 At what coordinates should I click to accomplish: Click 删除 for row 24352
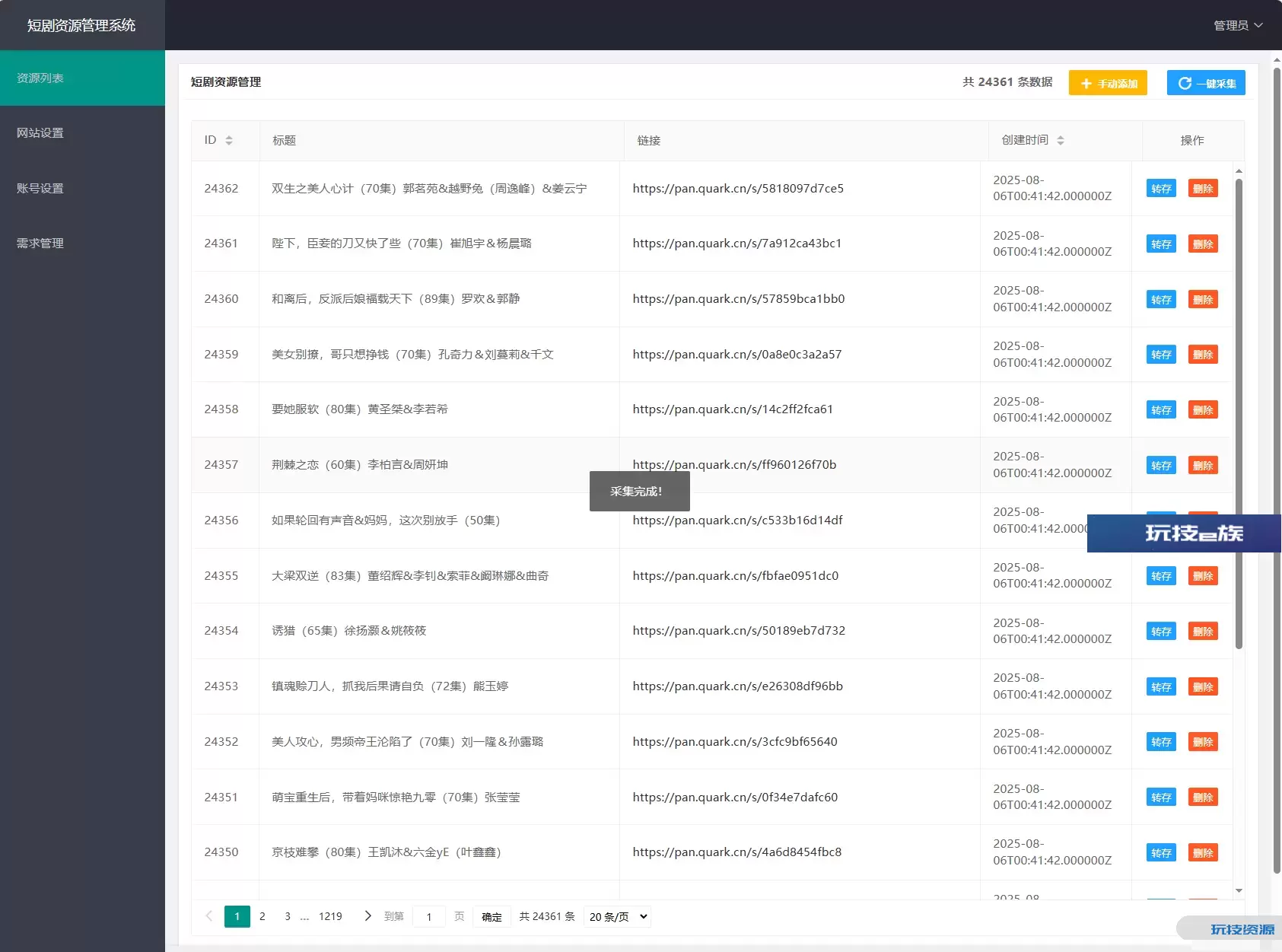click(1203, 742)
